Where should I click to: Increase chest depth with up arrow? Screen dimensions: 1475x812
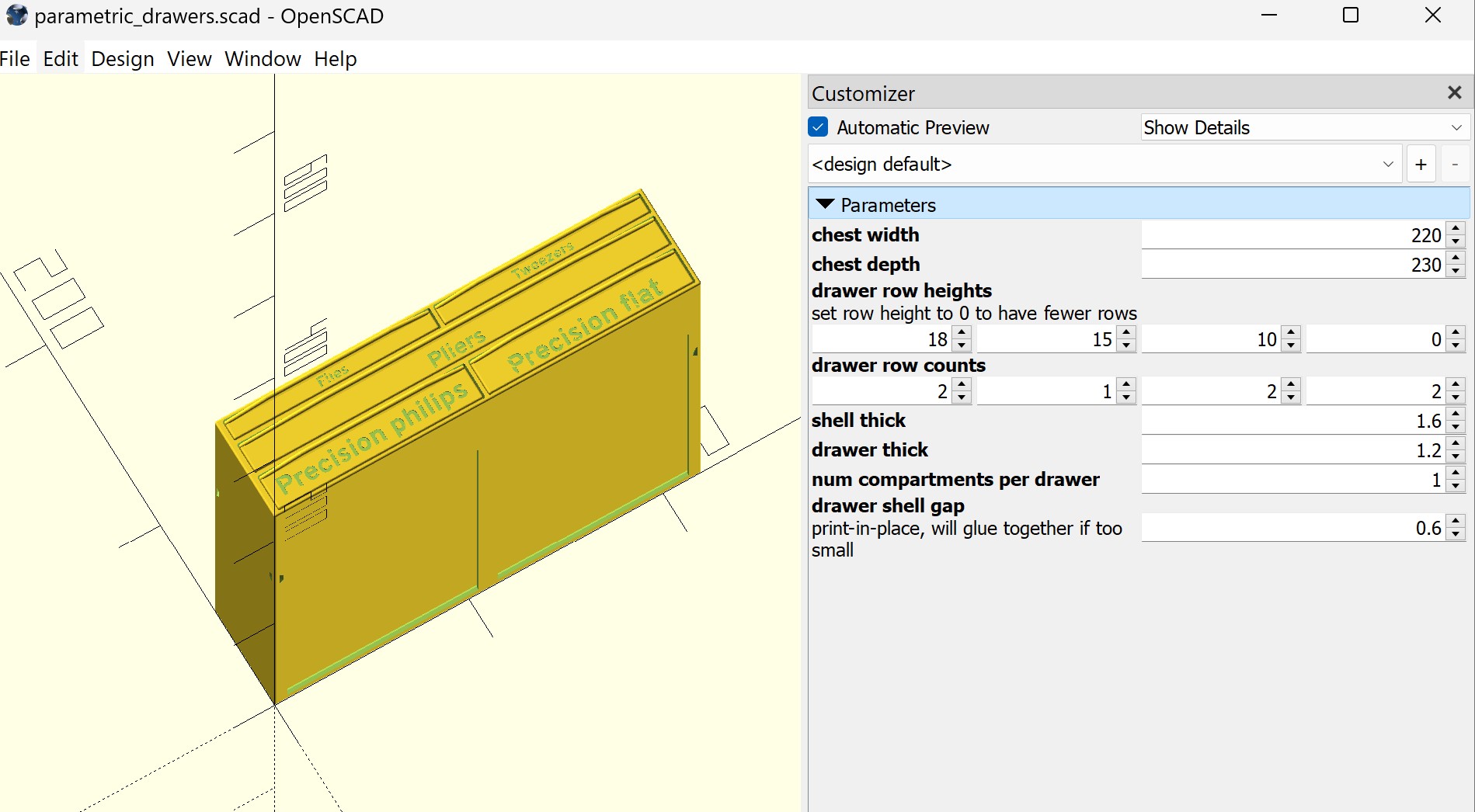click(1456, 258)
